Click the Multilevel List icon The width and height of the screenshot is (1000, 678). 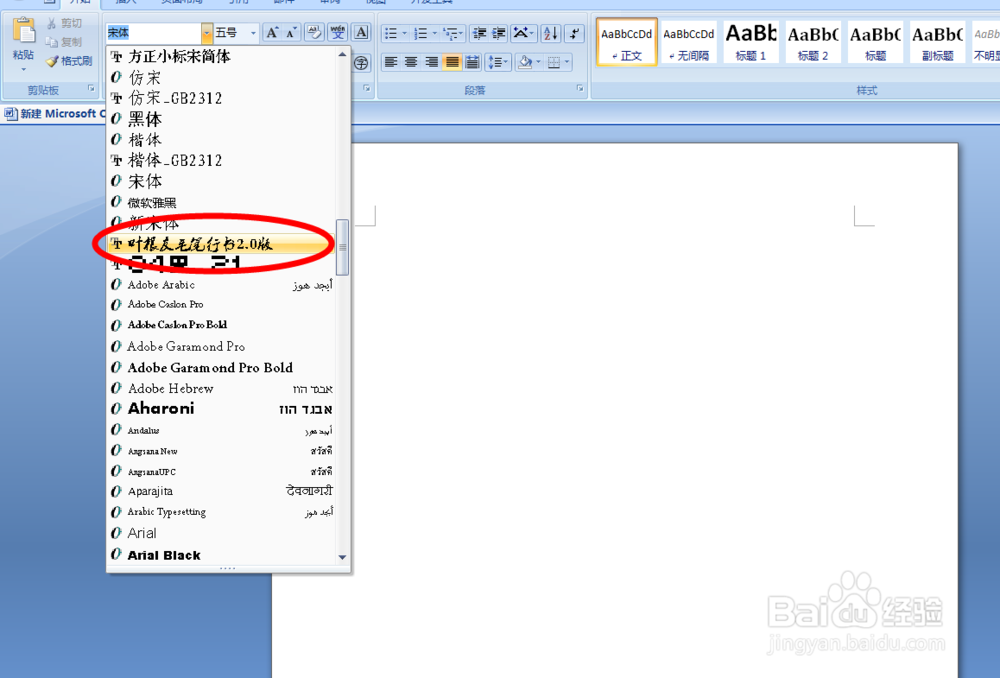click(453, 33)
